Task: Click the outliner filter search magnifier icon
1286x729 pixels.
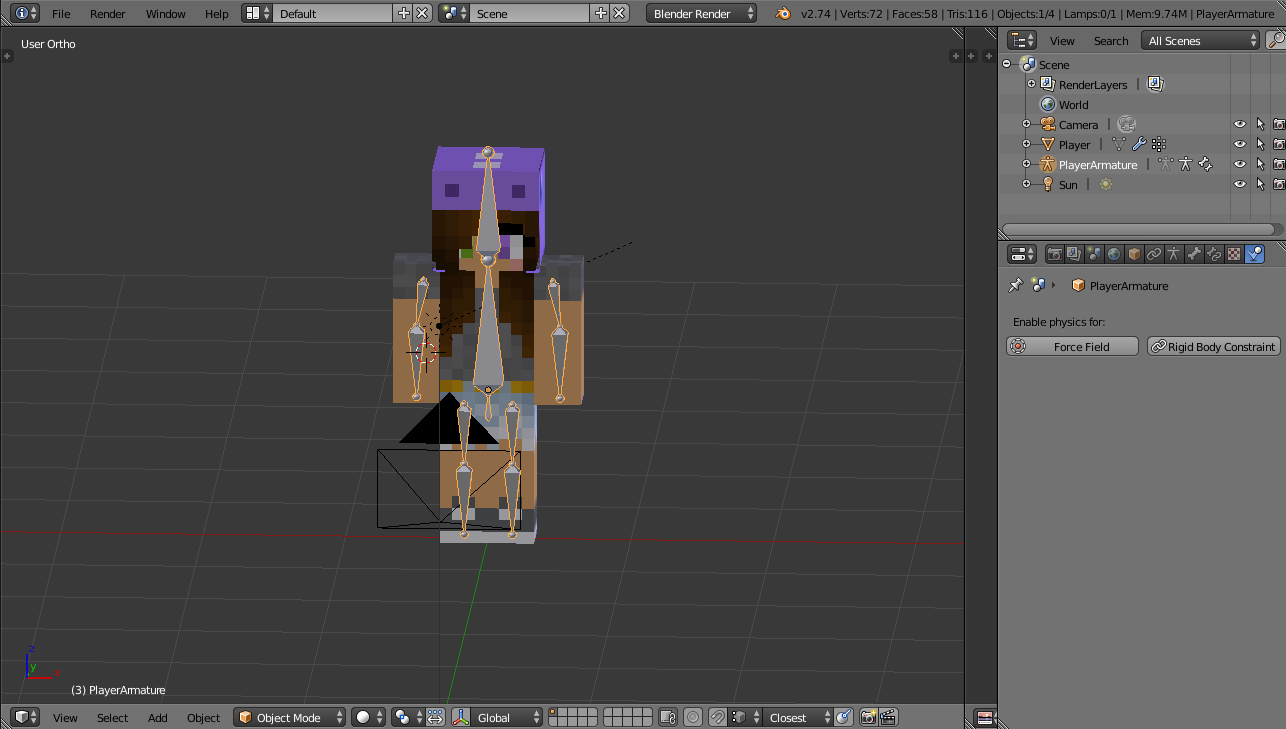Action: [1276, 40]
